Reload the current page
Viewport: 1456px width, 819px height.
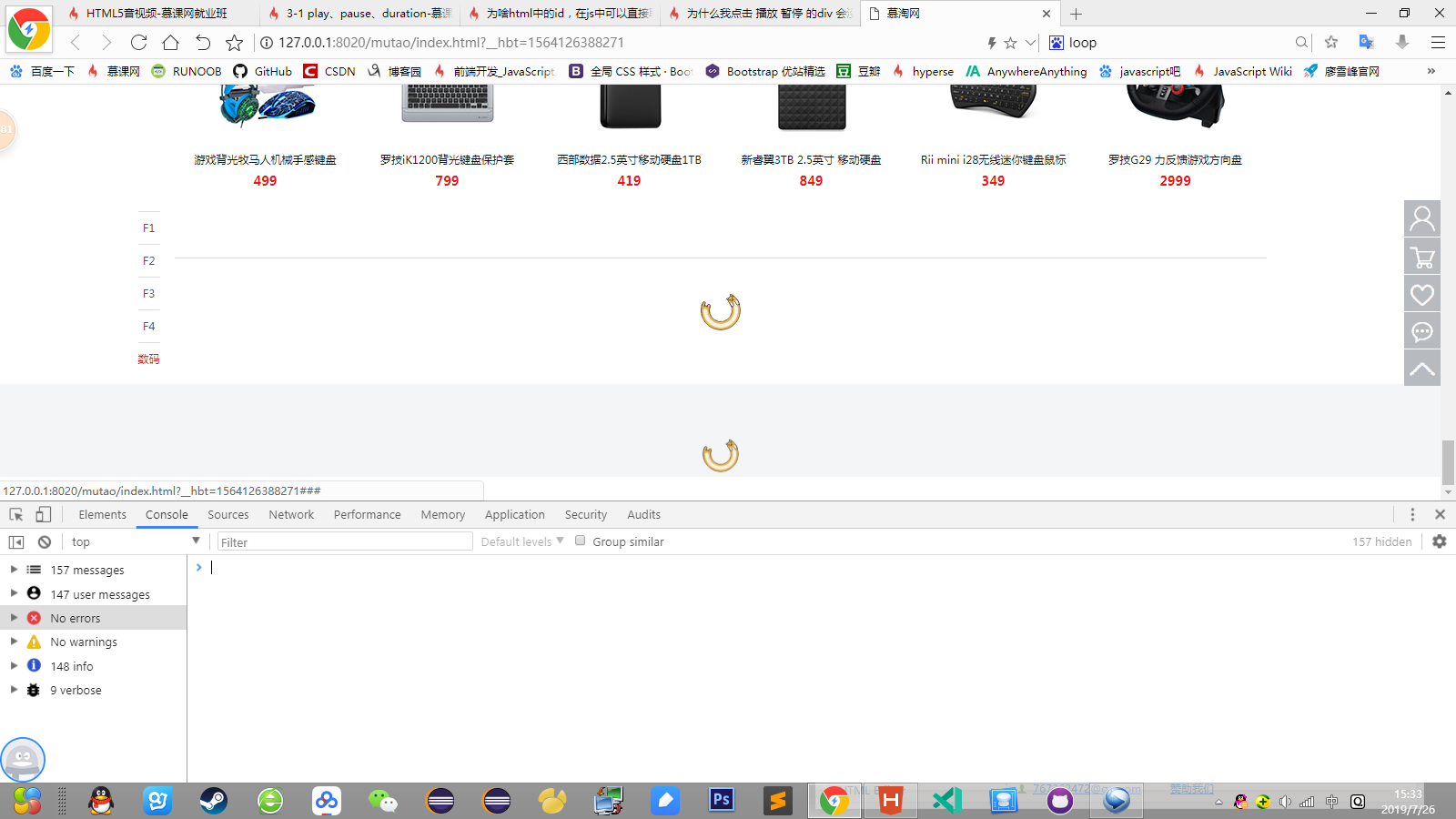(x=138, y=43)
